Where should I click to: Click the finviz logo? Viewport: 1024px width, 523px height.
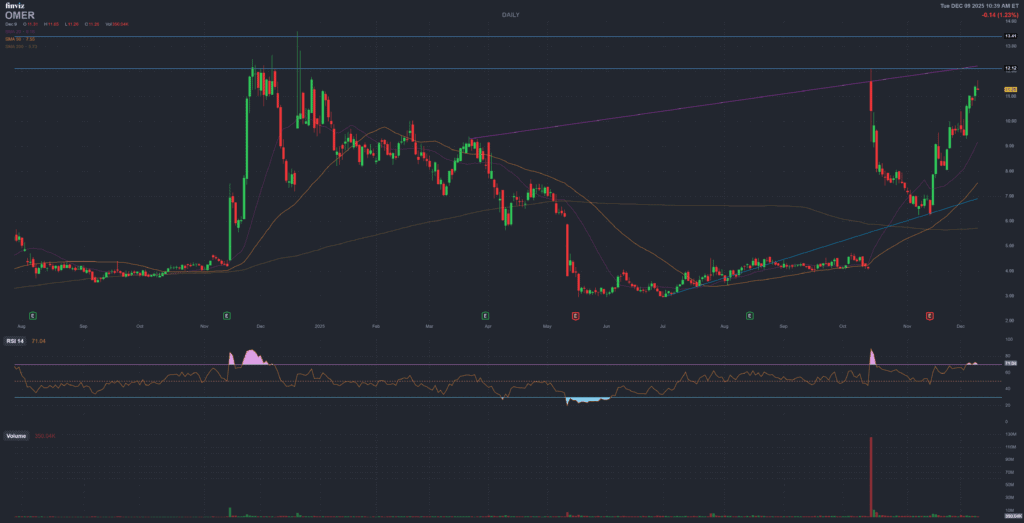13,6
